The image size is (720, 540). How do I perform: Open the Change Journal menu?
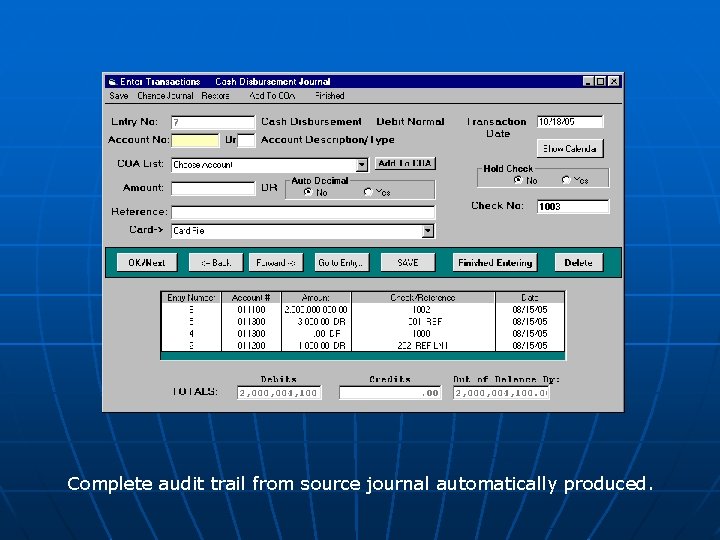[x=165, y=96]
